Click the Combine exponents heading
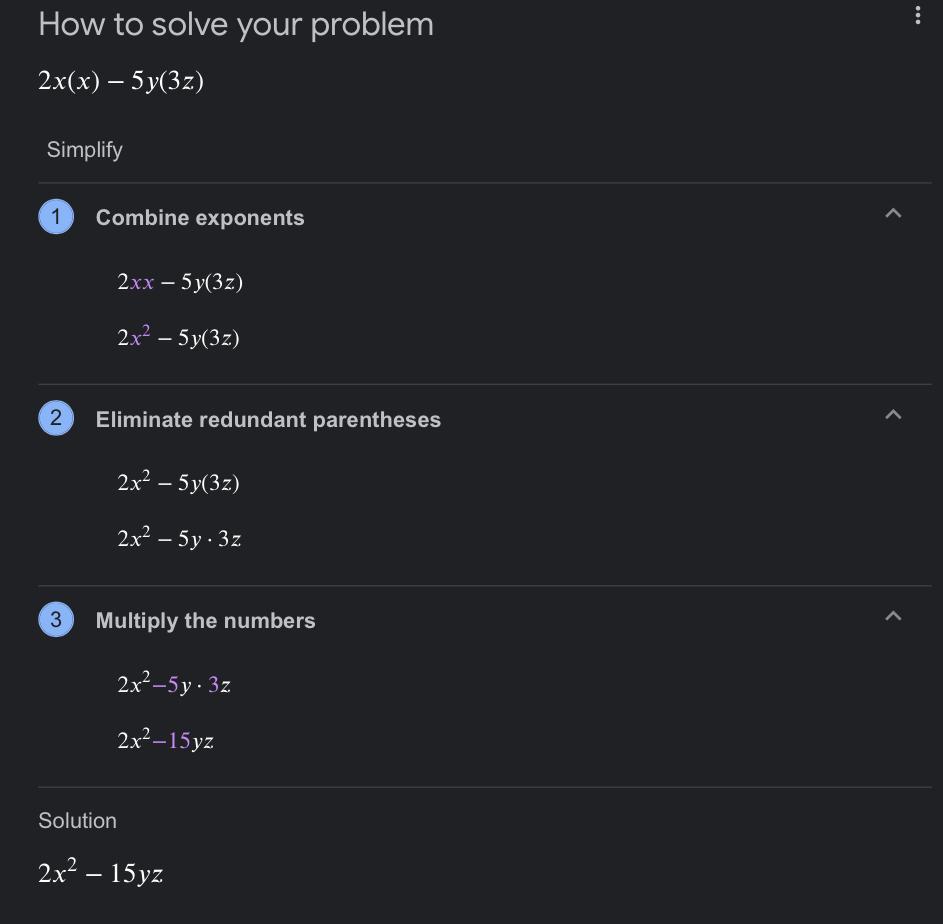This screenshot has height=924, width=943. coord(200,218)
